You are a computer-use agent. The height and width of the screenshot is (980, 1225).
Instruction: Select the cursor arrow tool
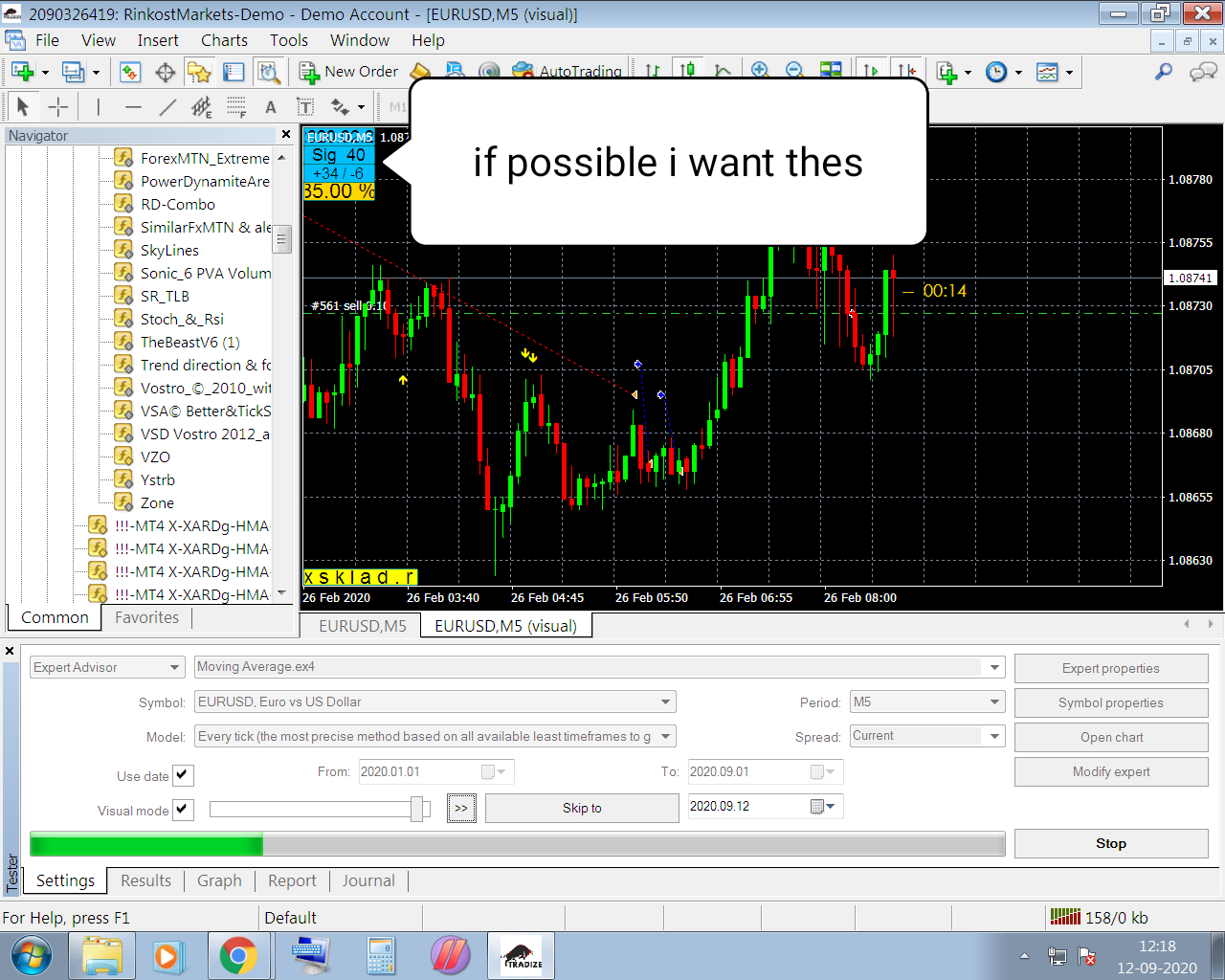pyautogui.click(x=23, y=106)
